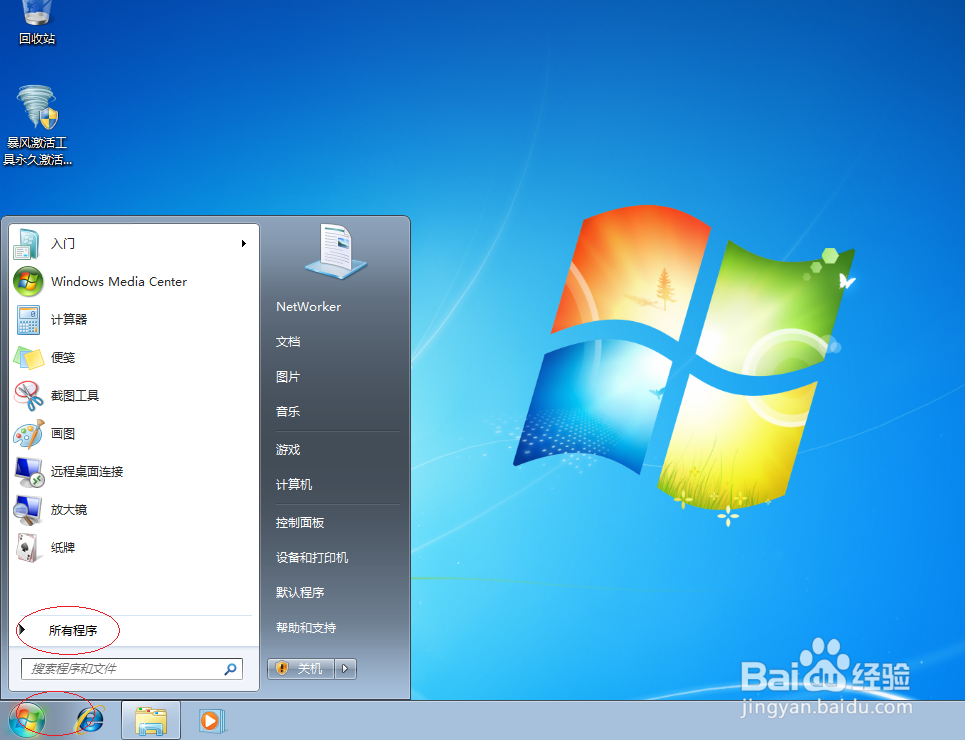965x740 pixels.
Task: Click the 远程桌面连接 text label
Action: (x=87, y=472)
